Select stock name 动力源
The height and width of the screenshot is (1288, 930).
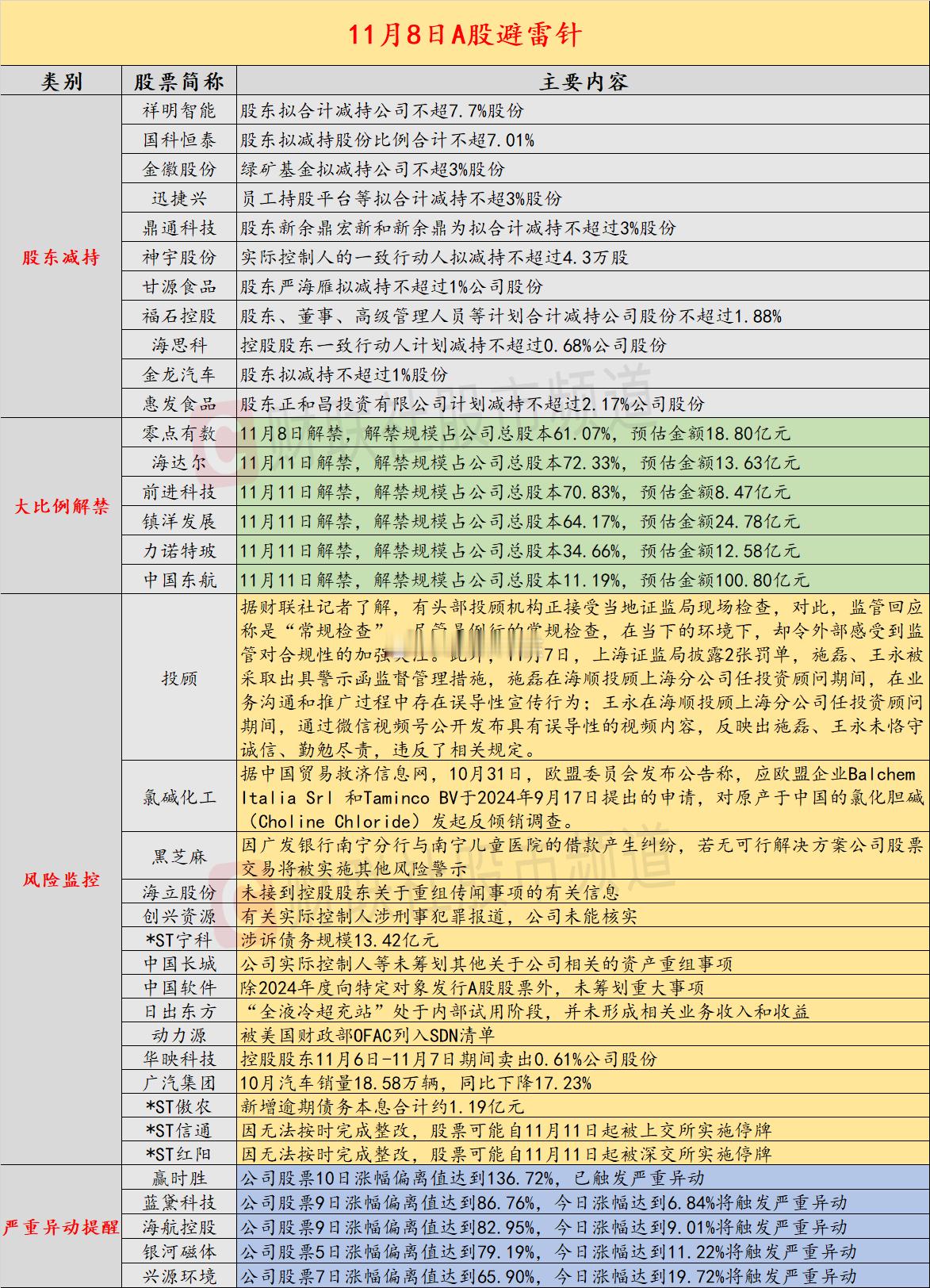tap(179, 1035)
